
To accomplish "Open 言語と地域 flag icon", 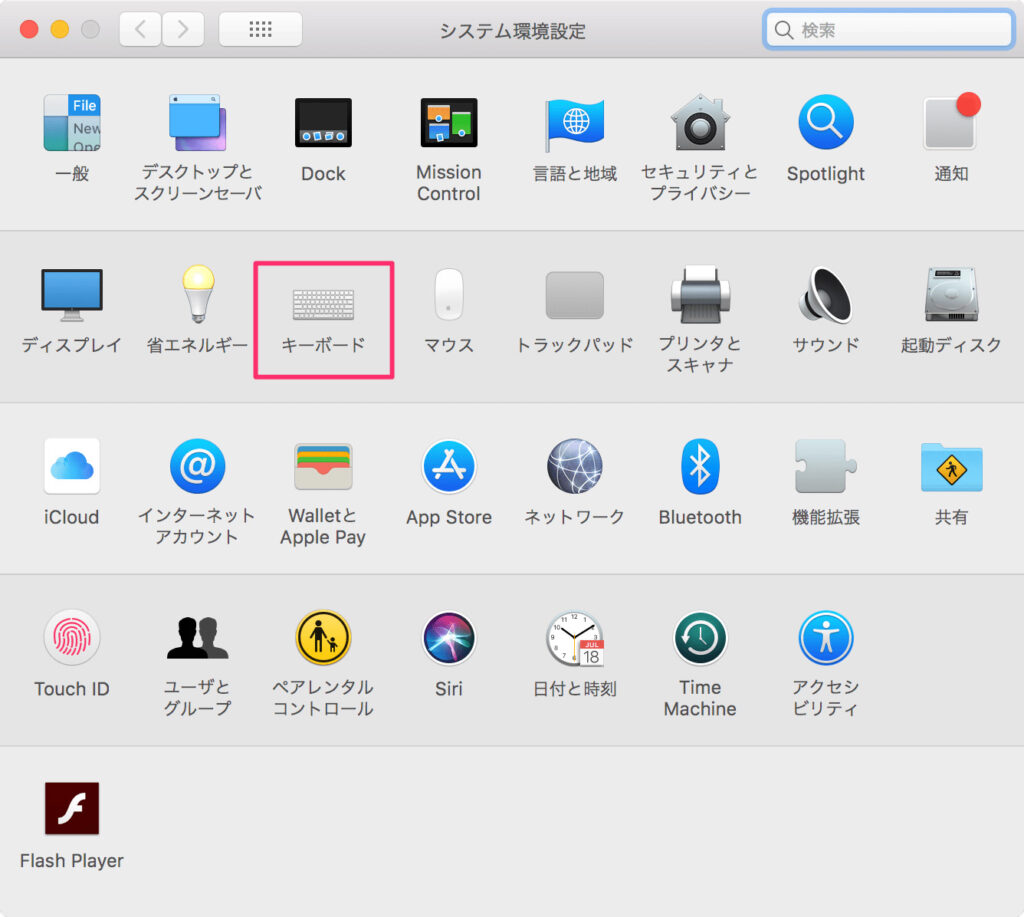I will [x=575, y=124].
